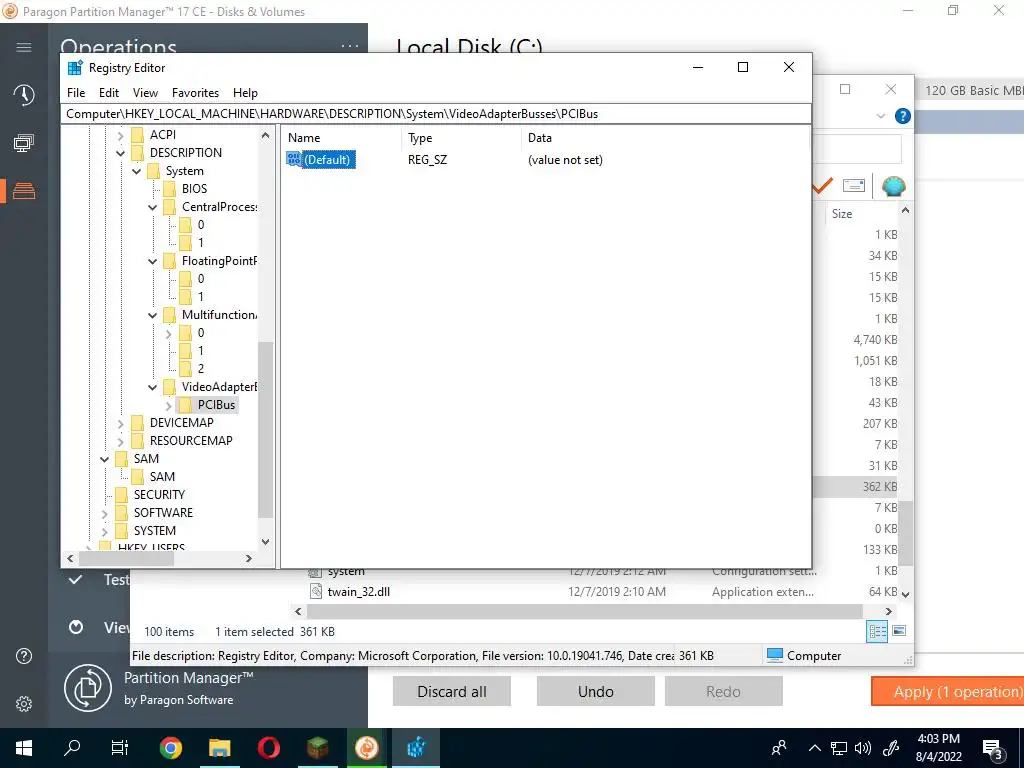Open Task View from taskbar

click(x=120, y=748)
